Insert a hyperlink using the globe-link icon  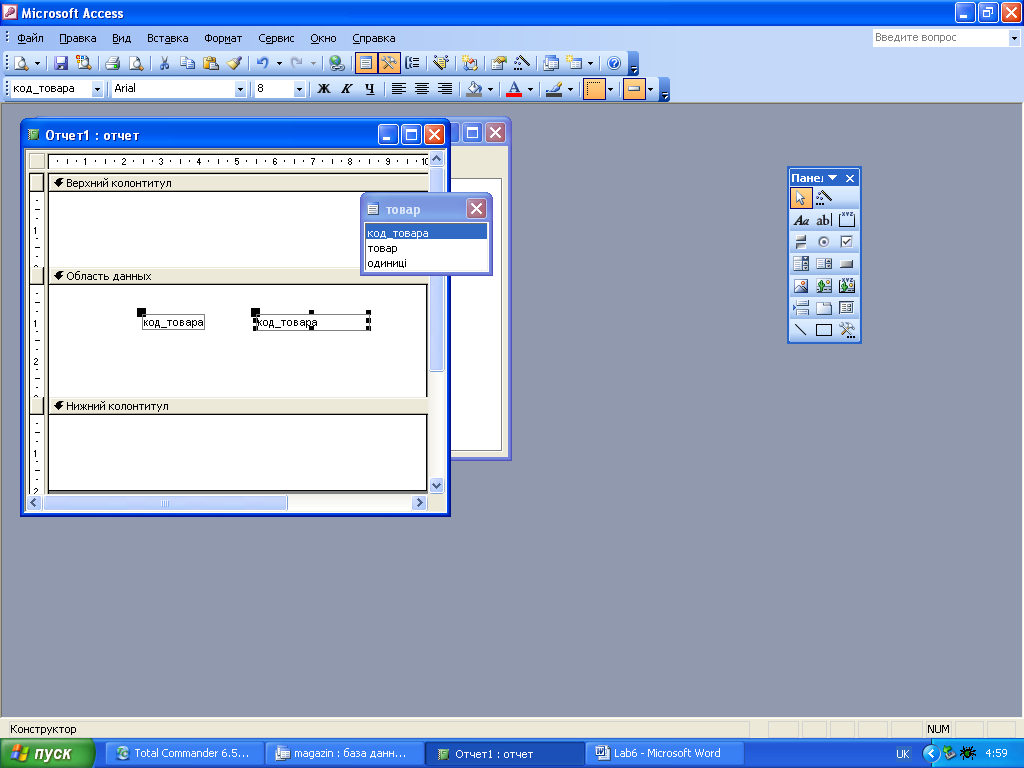336,63
